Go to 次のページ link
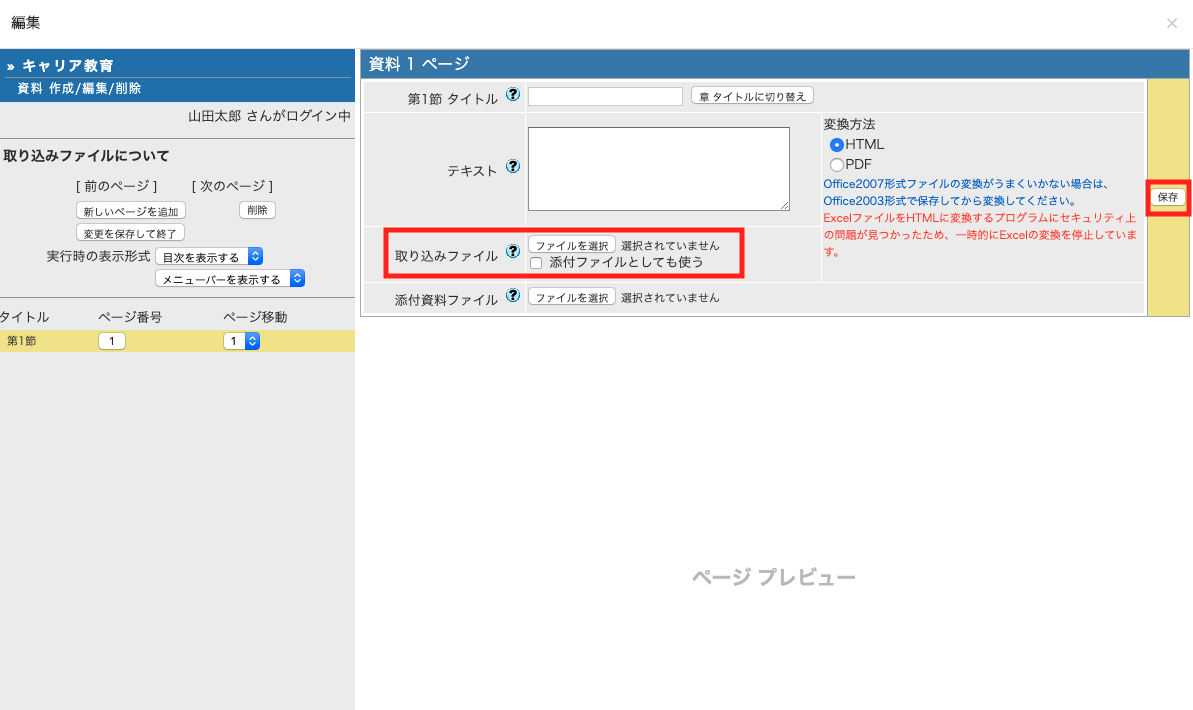The height and width of the screenshot is (710, 1193). coord(232,186)
